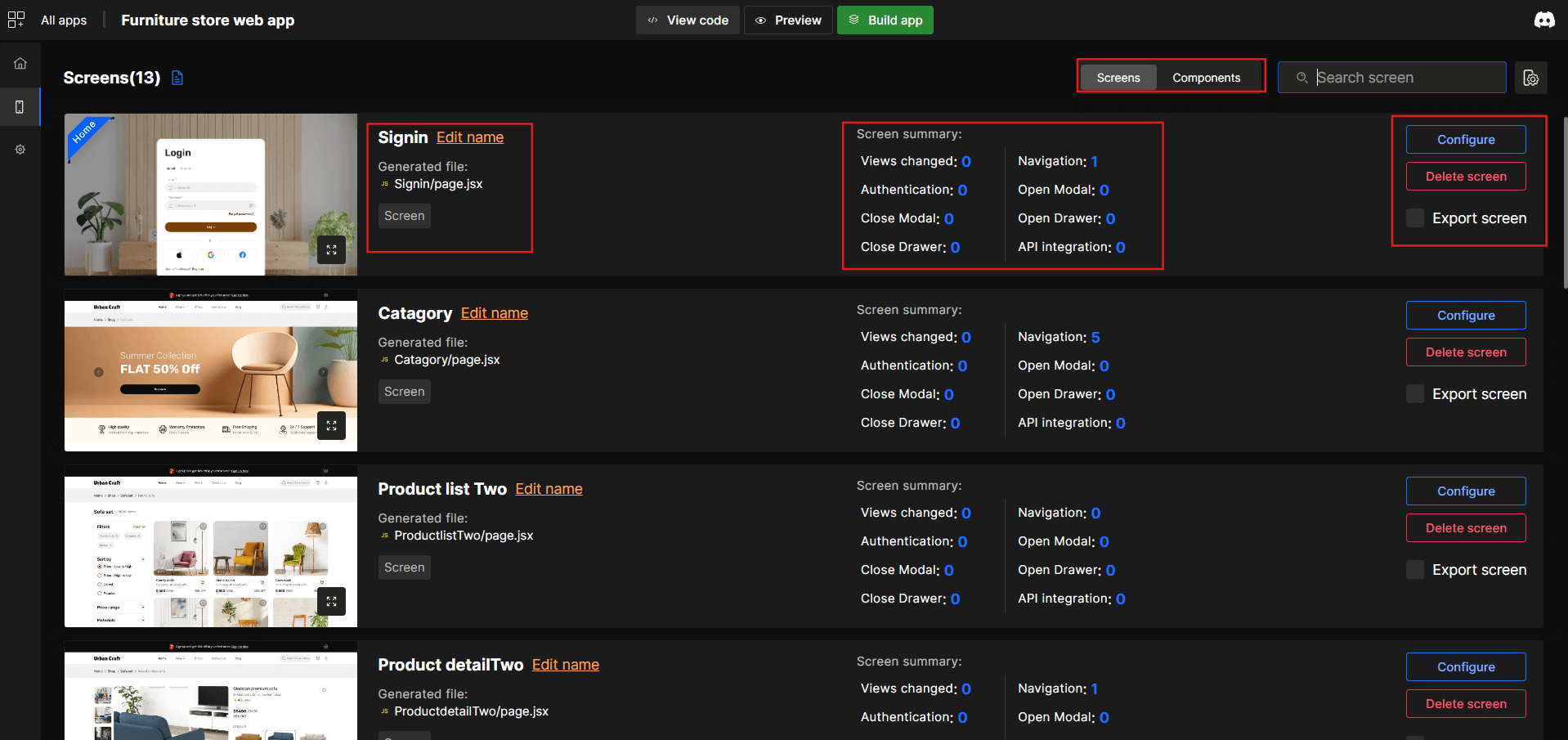Enable Export screen for Product list Two

[1415, 570]
